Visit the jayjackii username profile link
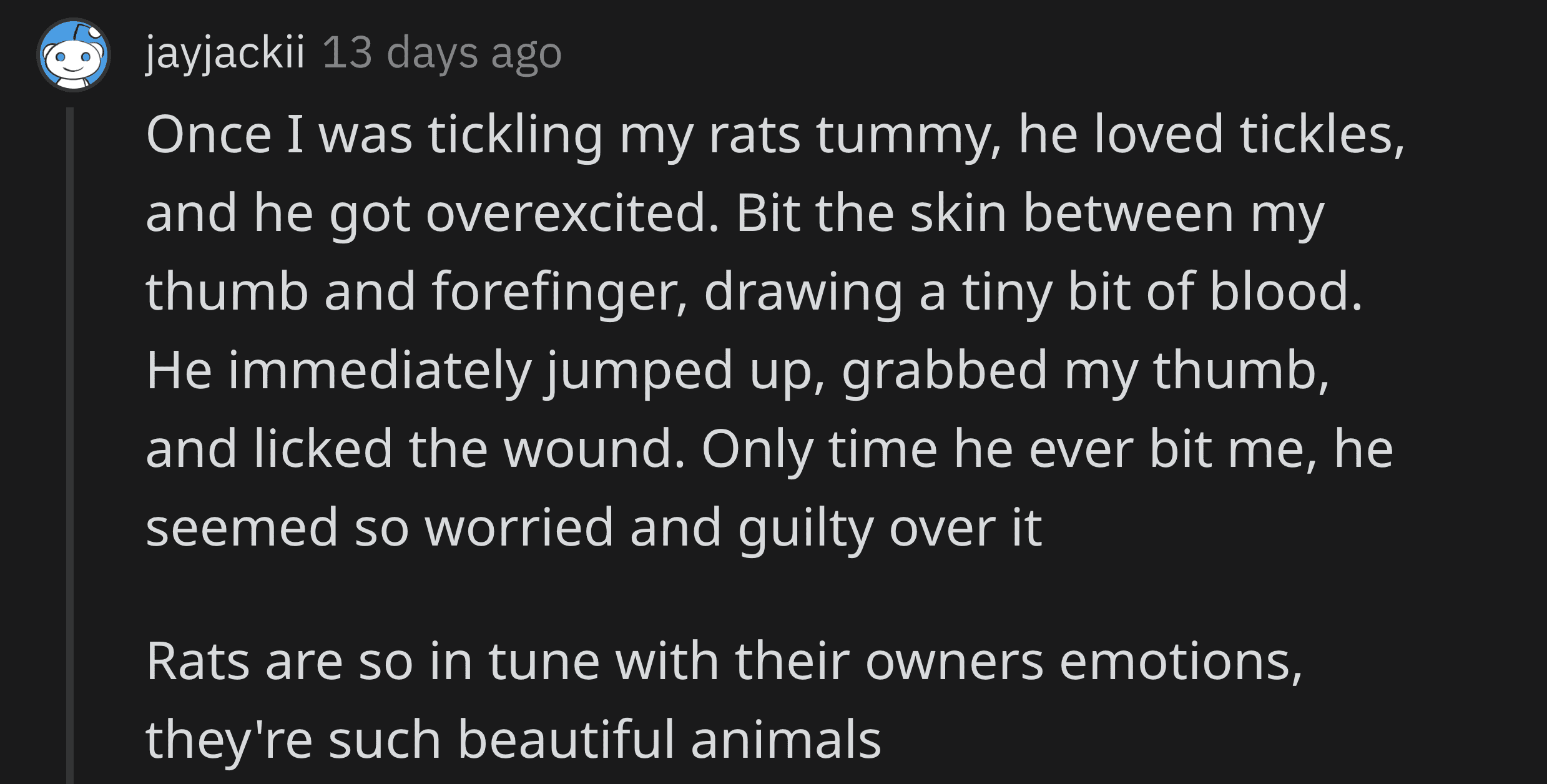The width and height of the screenshot is (1547, 784). (x=225, y=54)
